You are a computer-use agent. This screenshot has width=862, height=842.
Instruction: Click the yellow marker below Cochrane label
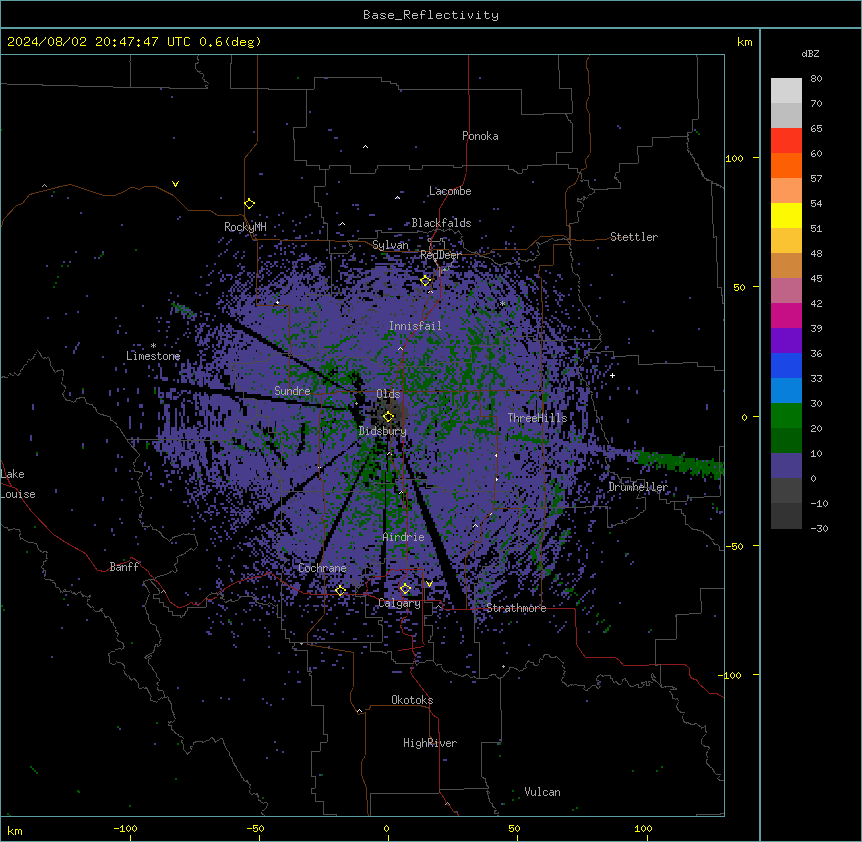pyautogui.click(x=340, y=591)
